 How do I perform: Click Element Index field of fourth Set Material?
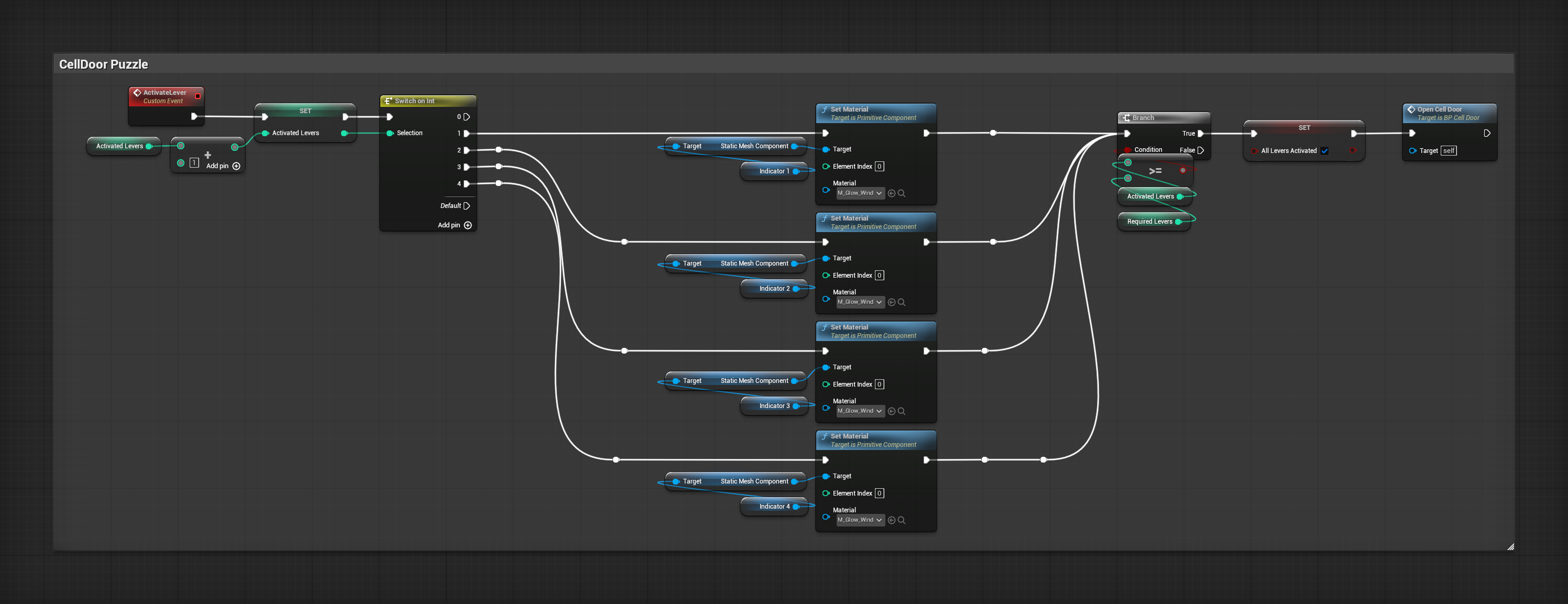coord(880,493)
